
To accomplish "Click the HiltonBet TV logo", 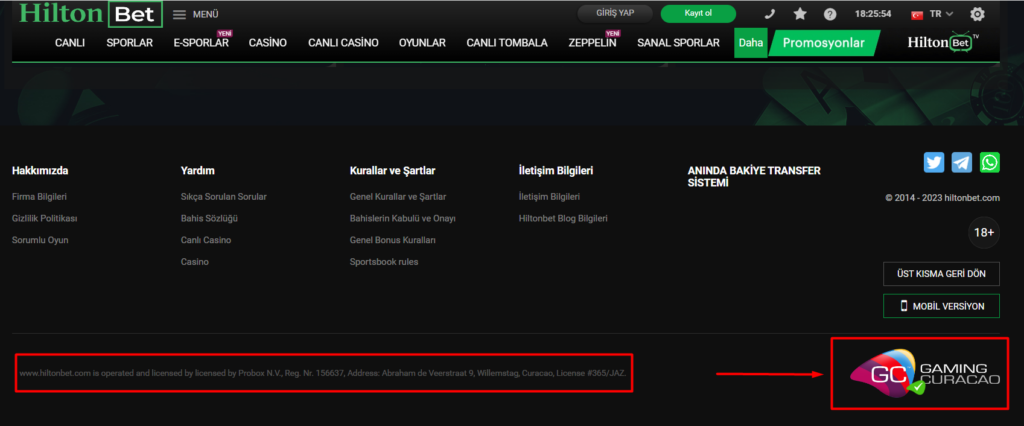I will point(944,42).
